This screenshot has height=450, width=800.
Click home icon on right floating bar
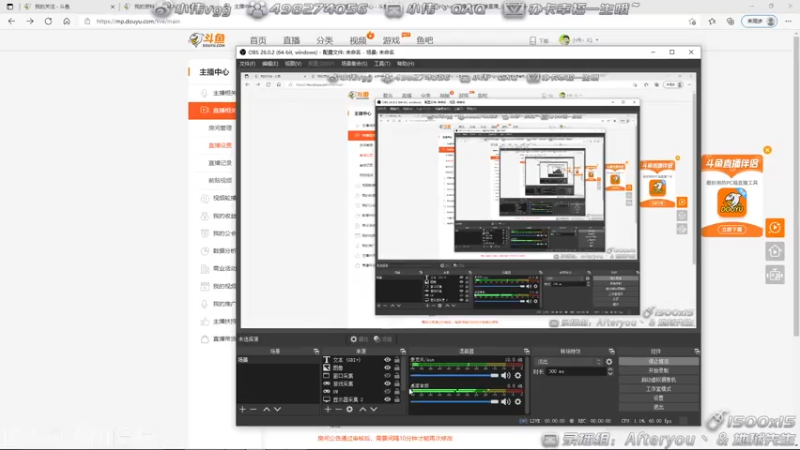[775, 251]
